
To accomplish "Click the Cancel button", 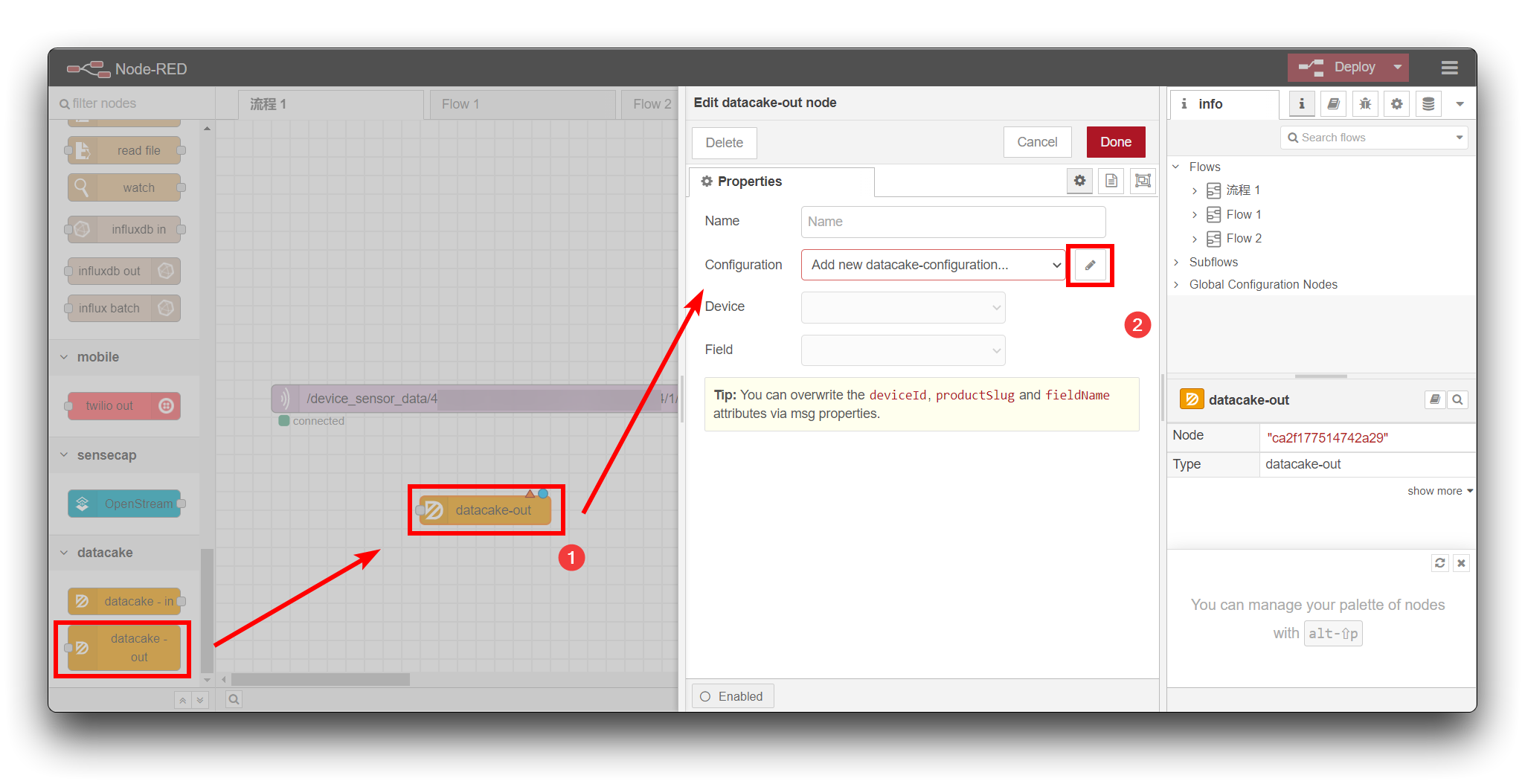I will click(1037, 142).
